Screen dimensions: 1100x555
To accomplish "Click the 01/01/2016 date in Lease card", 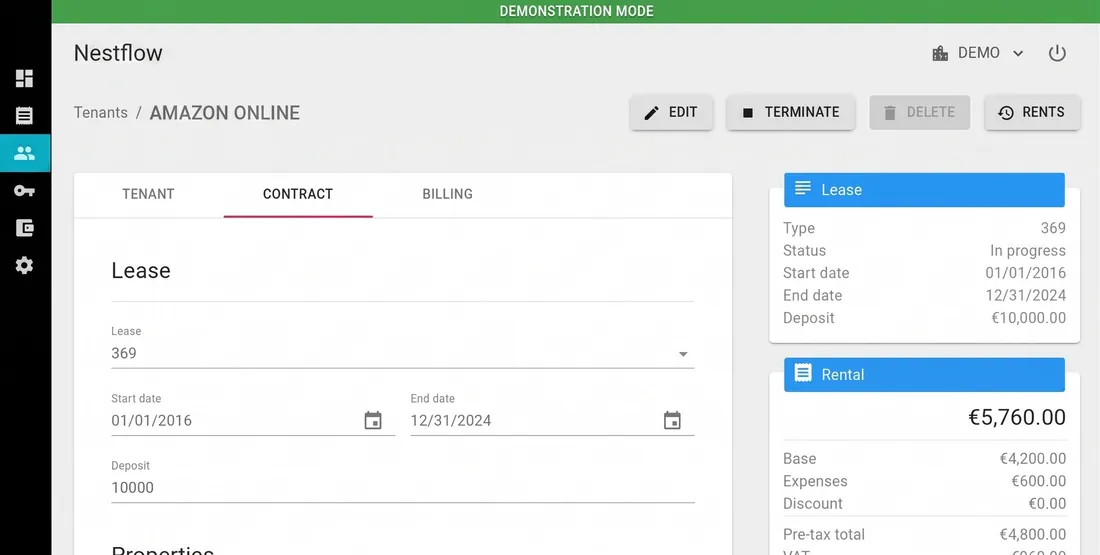I will click(1026, 273).
